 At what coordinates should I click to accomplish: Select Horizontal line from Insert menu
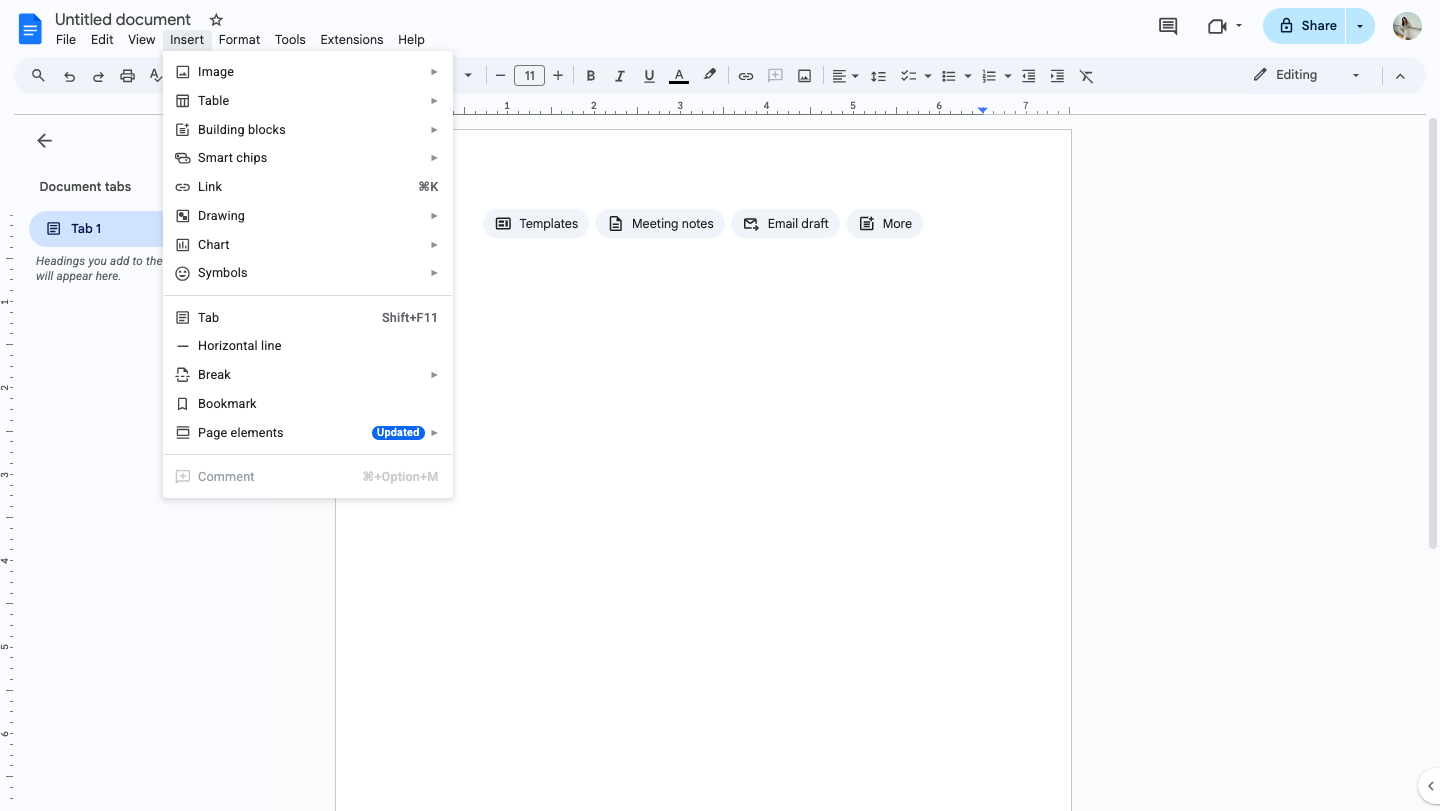[x=240, y=346]
